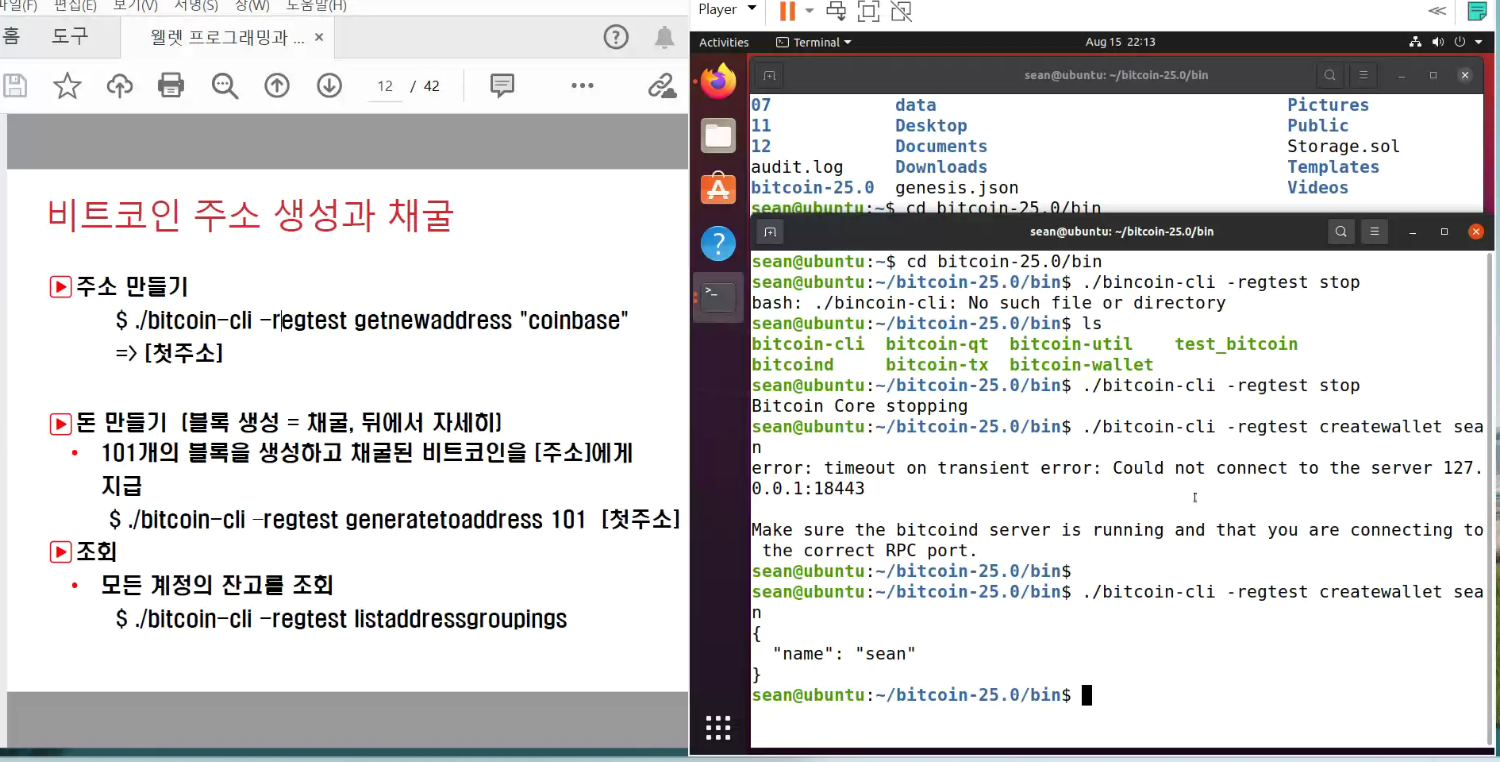Screen dimensions: 1500x762
Task: Open Ubuntu Activities overview
Action: point(724,42)
